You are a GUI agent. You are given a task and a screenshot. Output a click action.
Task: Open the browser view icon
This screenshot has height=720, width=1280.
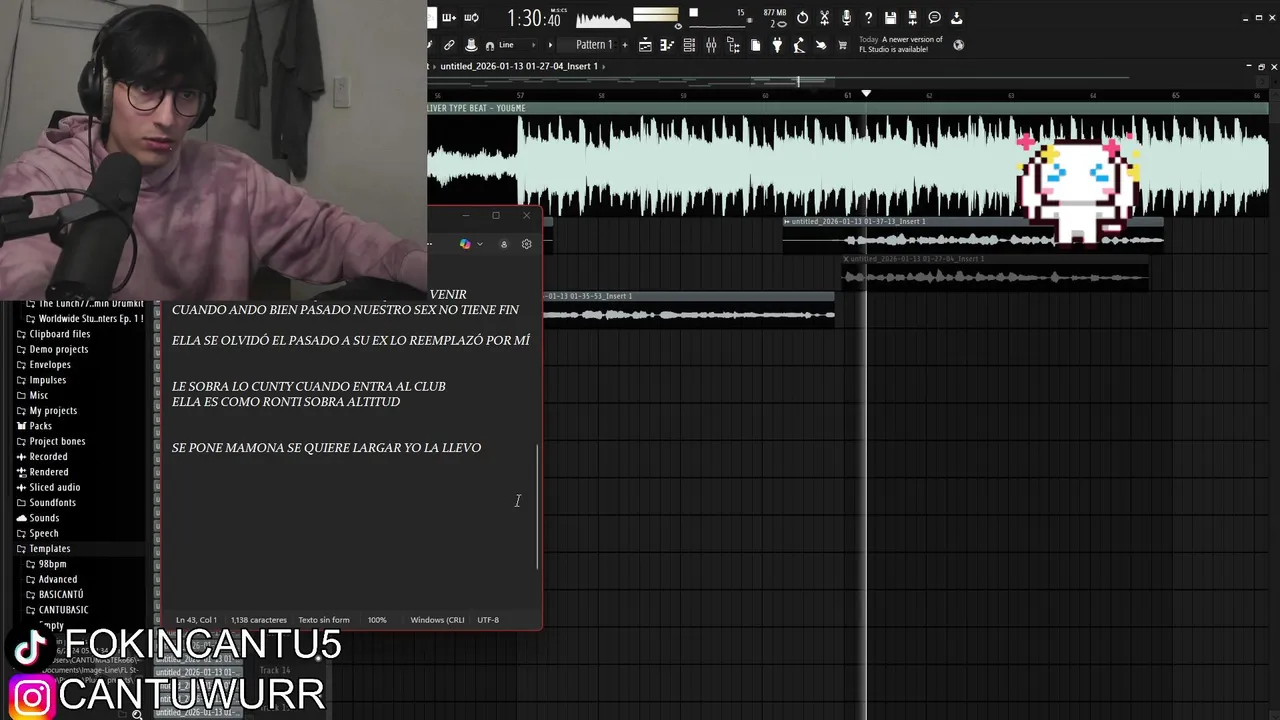[733, 45]
